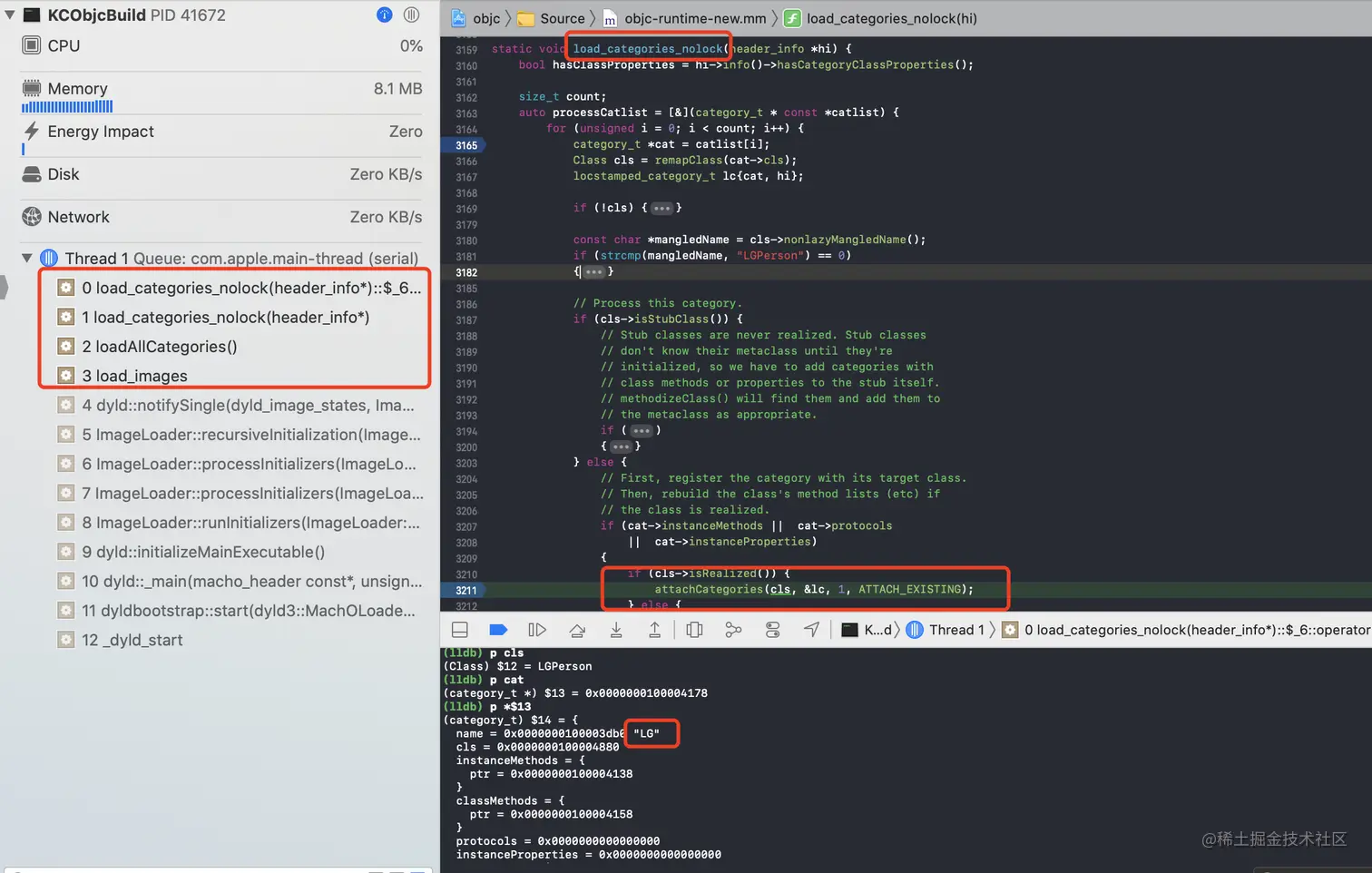The height and width of the screenshot is (873, 1372).
Task: Step out of current function
Action: (654, 630)
